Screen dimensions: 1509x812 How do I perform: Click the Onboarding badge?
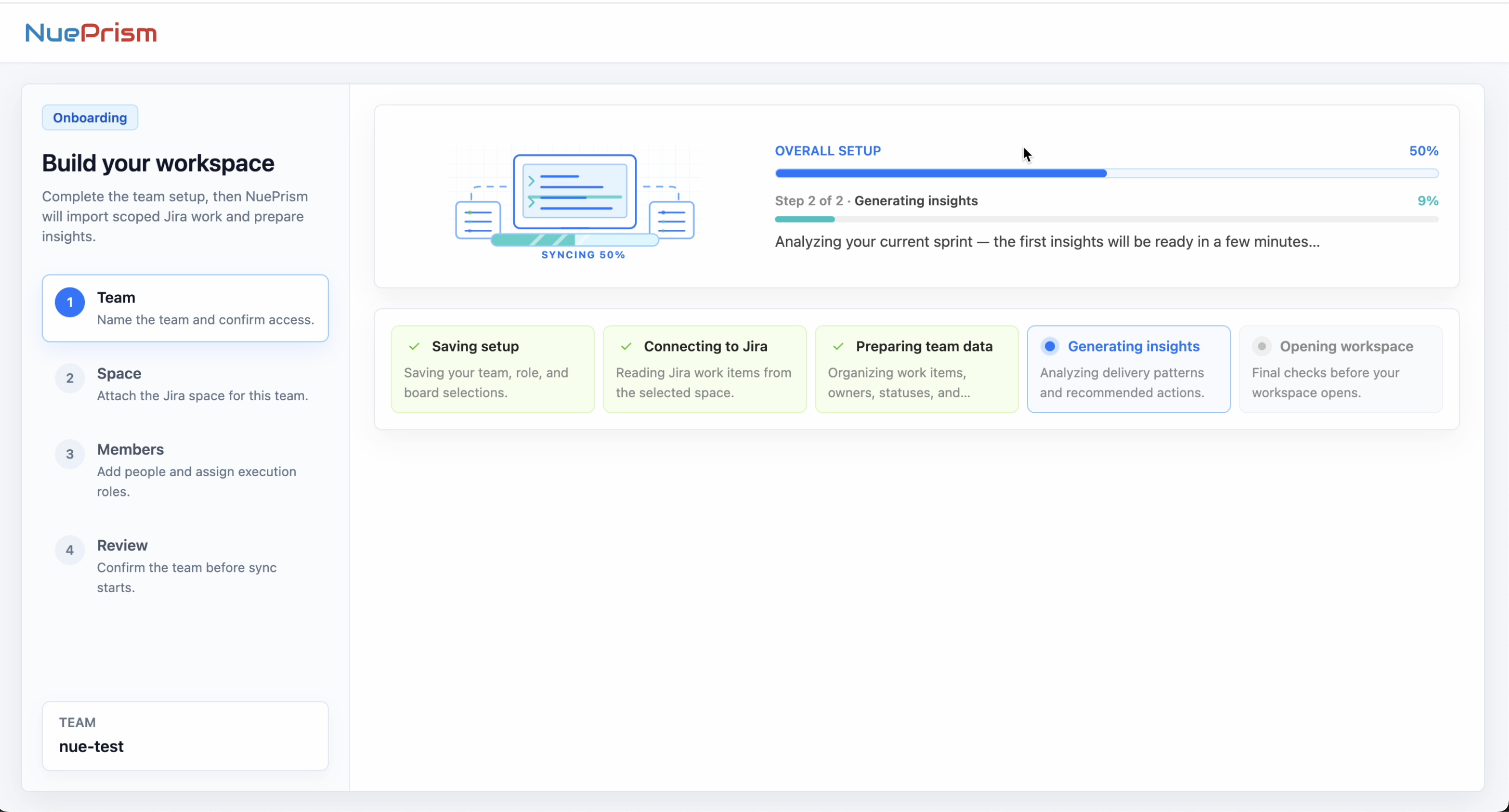(x=89, y=117)
